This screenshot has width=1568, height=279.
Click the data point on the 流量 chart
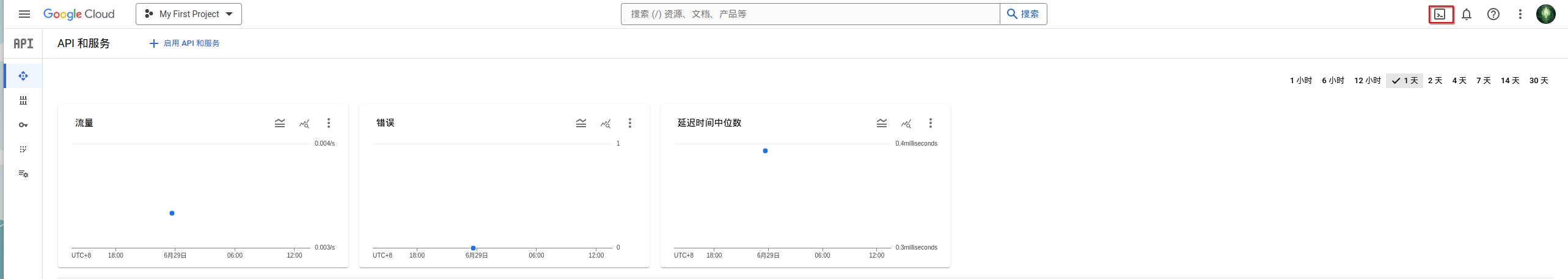(x=172, y=214)
